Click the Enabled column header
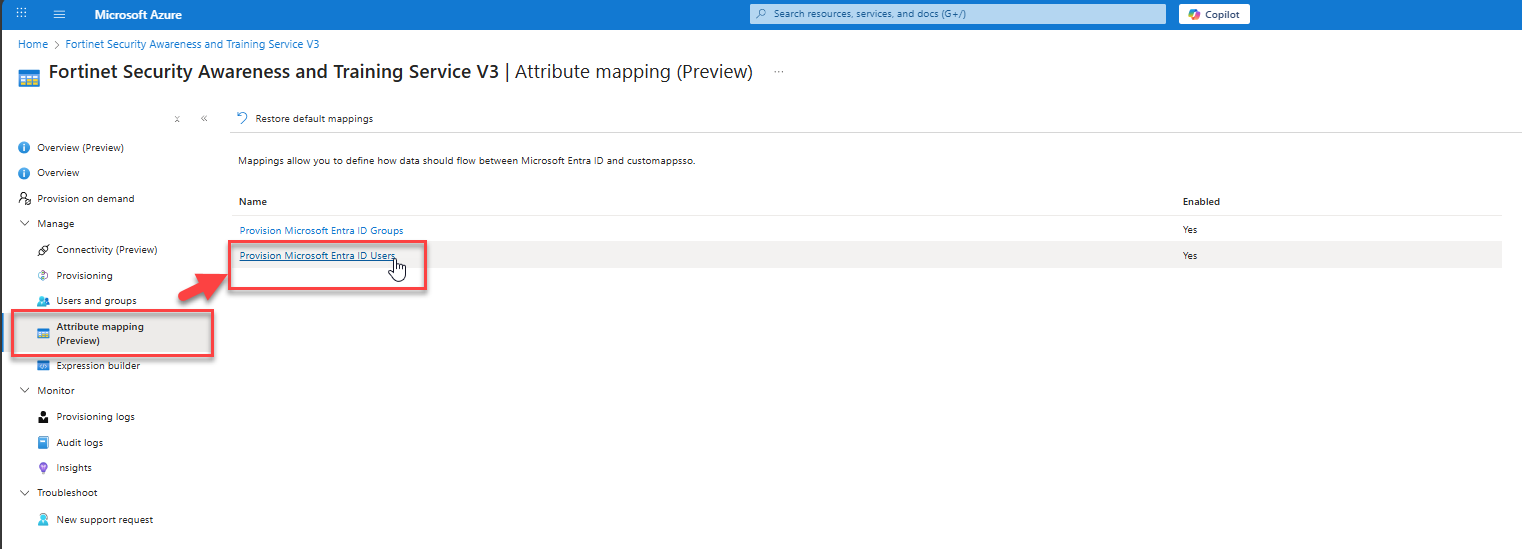 (1201, 202)
